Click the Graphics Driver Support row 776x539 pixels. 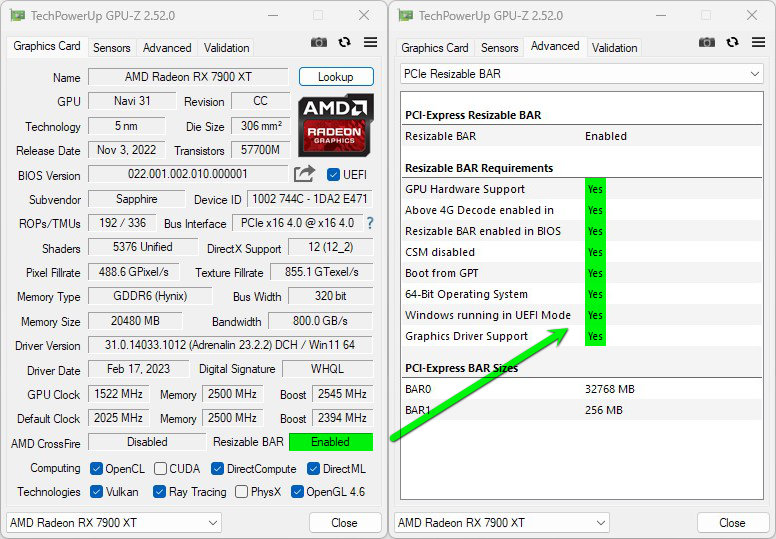click(x=582, y=336)
